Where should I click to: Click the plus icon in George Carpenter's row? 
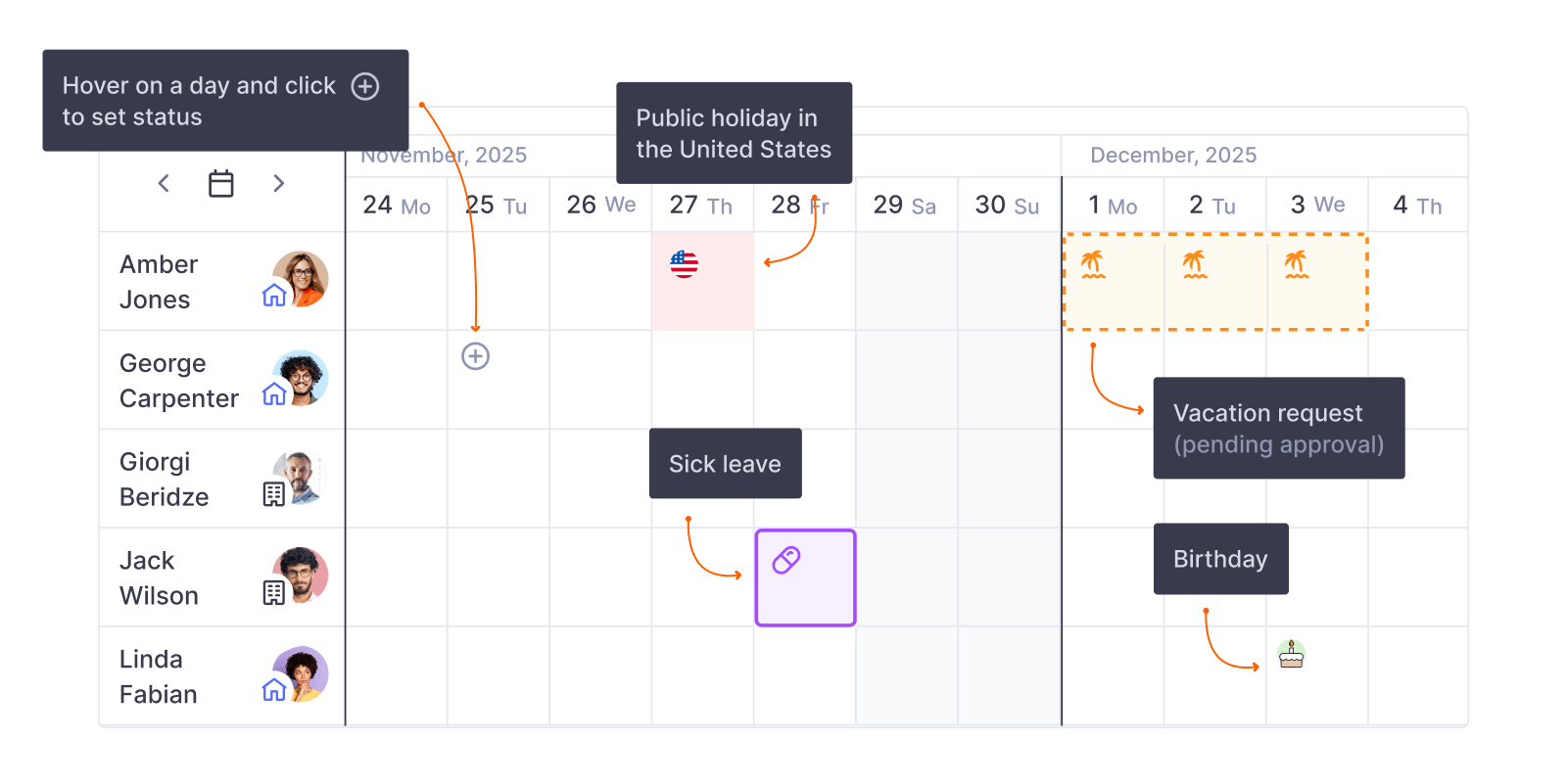476,356
